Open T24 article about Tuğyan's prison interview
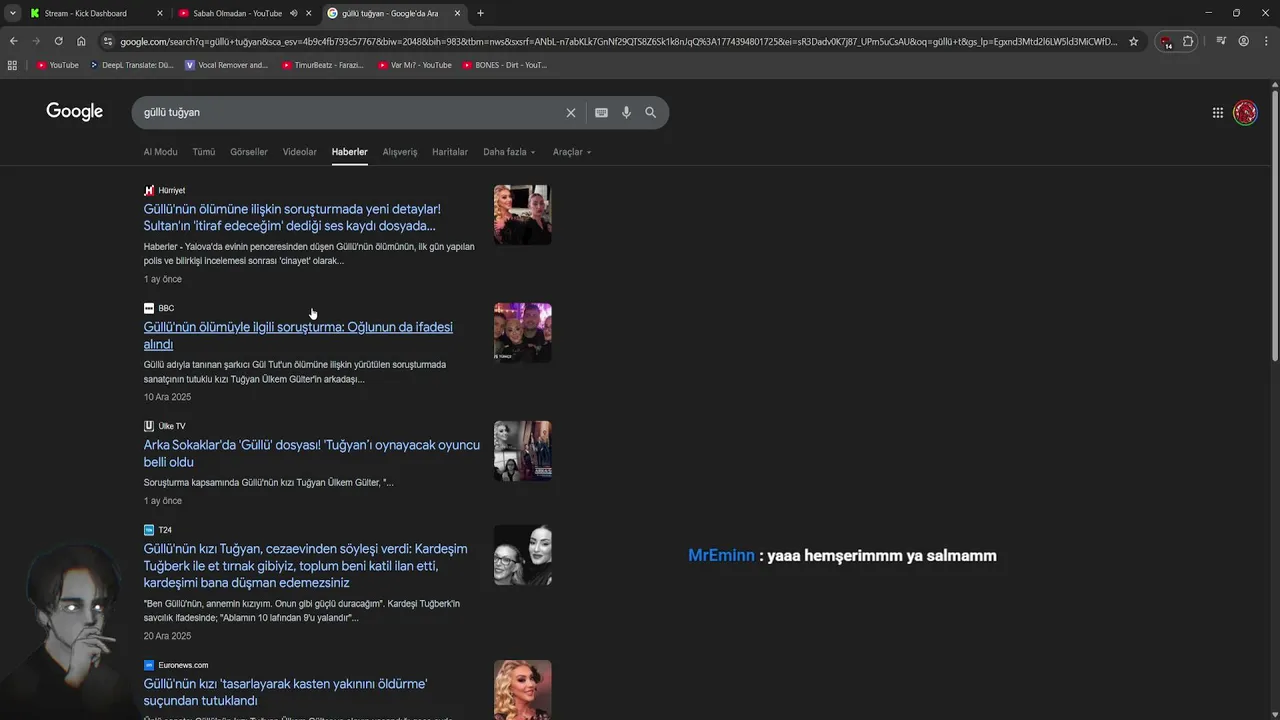Image resolution: width=1280 pixels, height=720 pixels. point(305,566)
